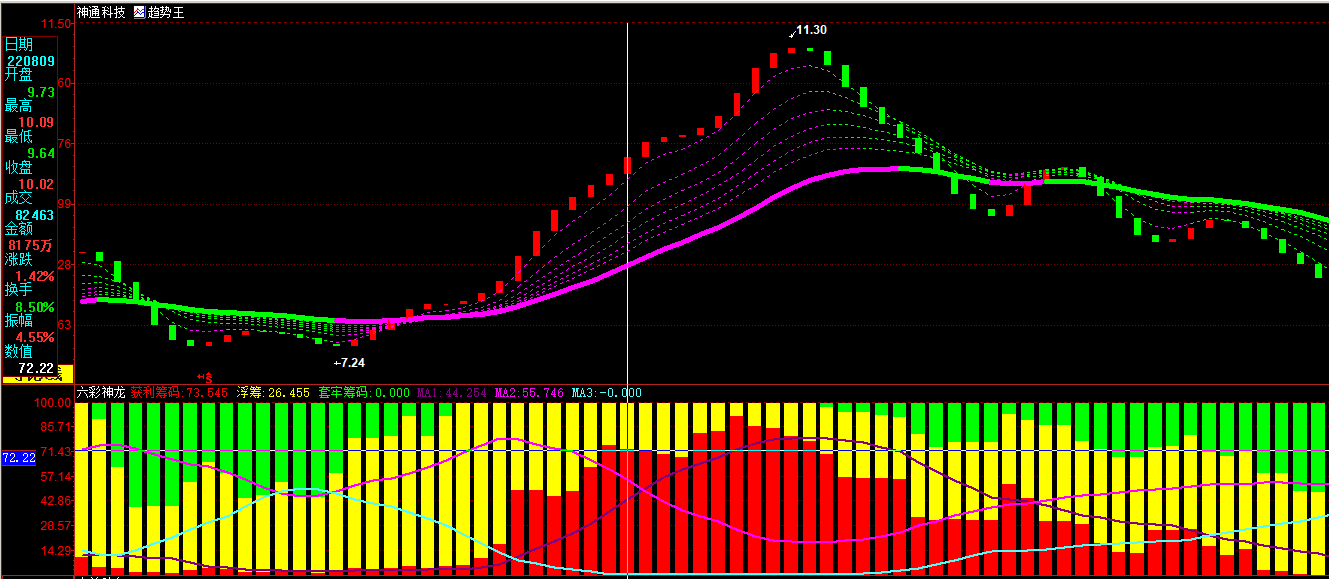Screen dimensions: 1329x579
Task: Select the low price 9.64
Action: (x=41, y=153)
